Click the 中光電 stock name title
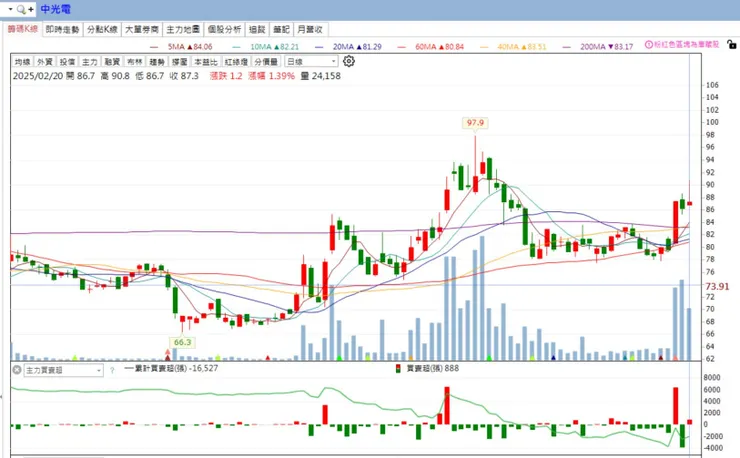The height and width of the screenshot is (458, 740). (x=55, y=9)
